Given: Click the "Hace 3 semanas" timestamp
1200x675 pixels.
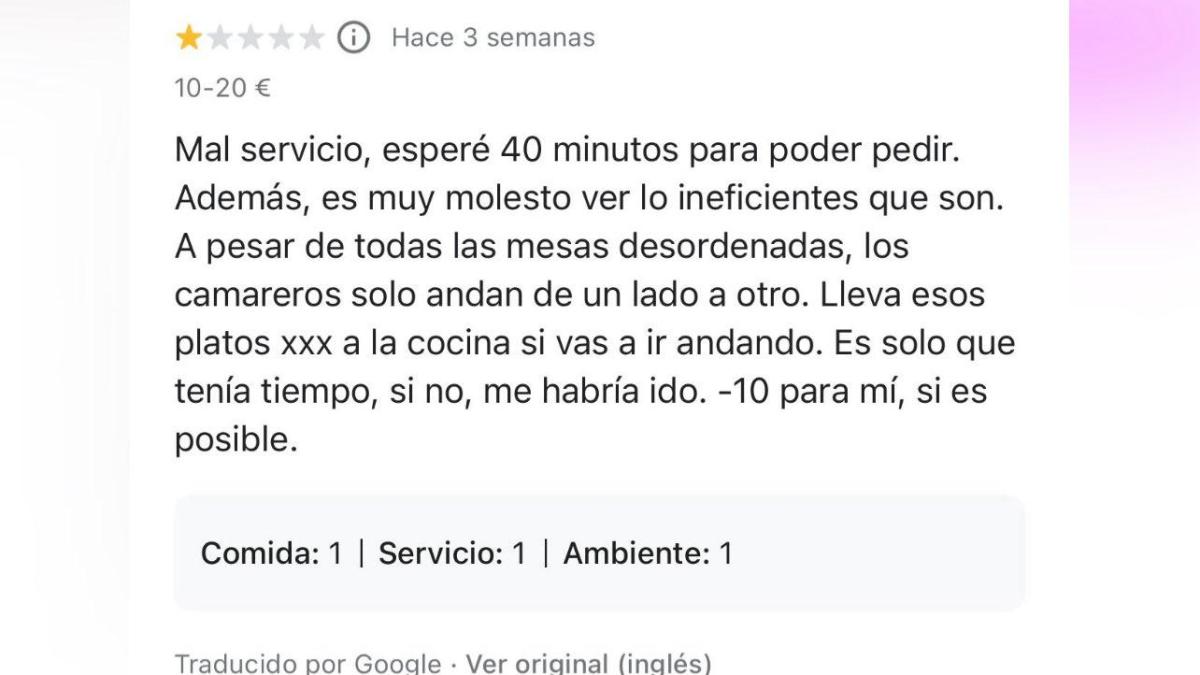Looking at the screenshot, I should (493, 38).
